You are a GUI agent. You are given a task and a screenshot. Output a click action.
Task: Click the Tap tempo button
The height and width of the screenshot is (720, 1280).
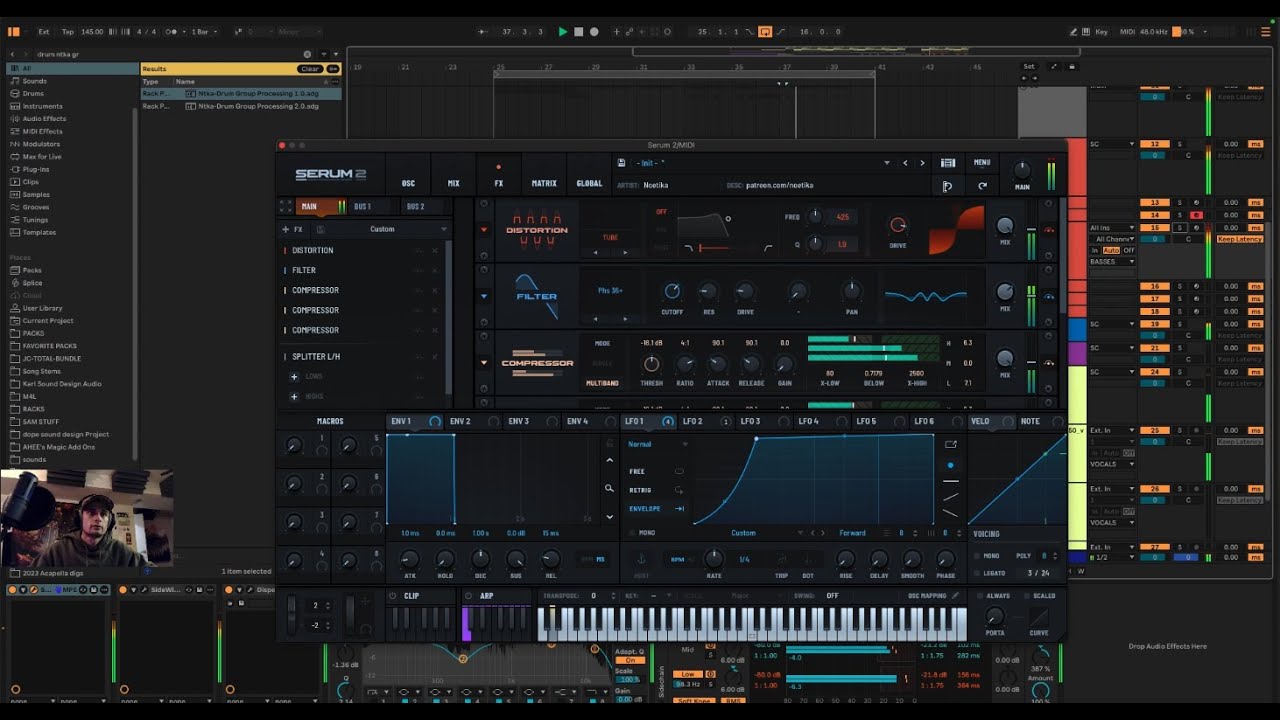pos(67,32)
